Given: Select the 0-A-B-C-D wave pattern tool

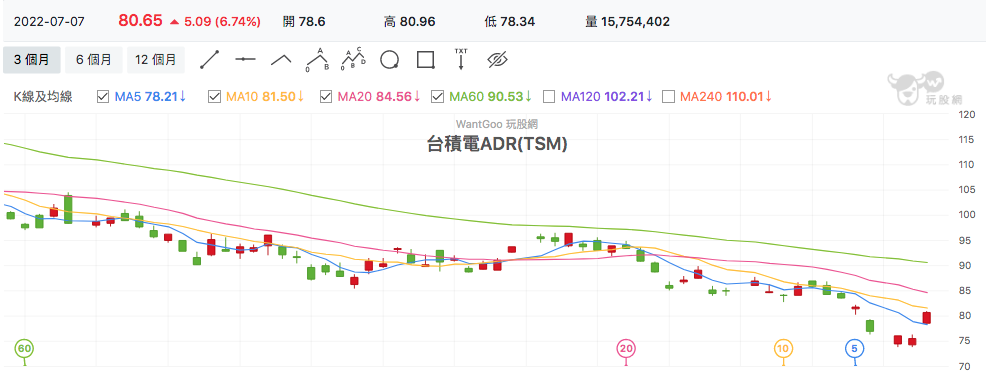Looking at the screenshot, I should [354, 60].
